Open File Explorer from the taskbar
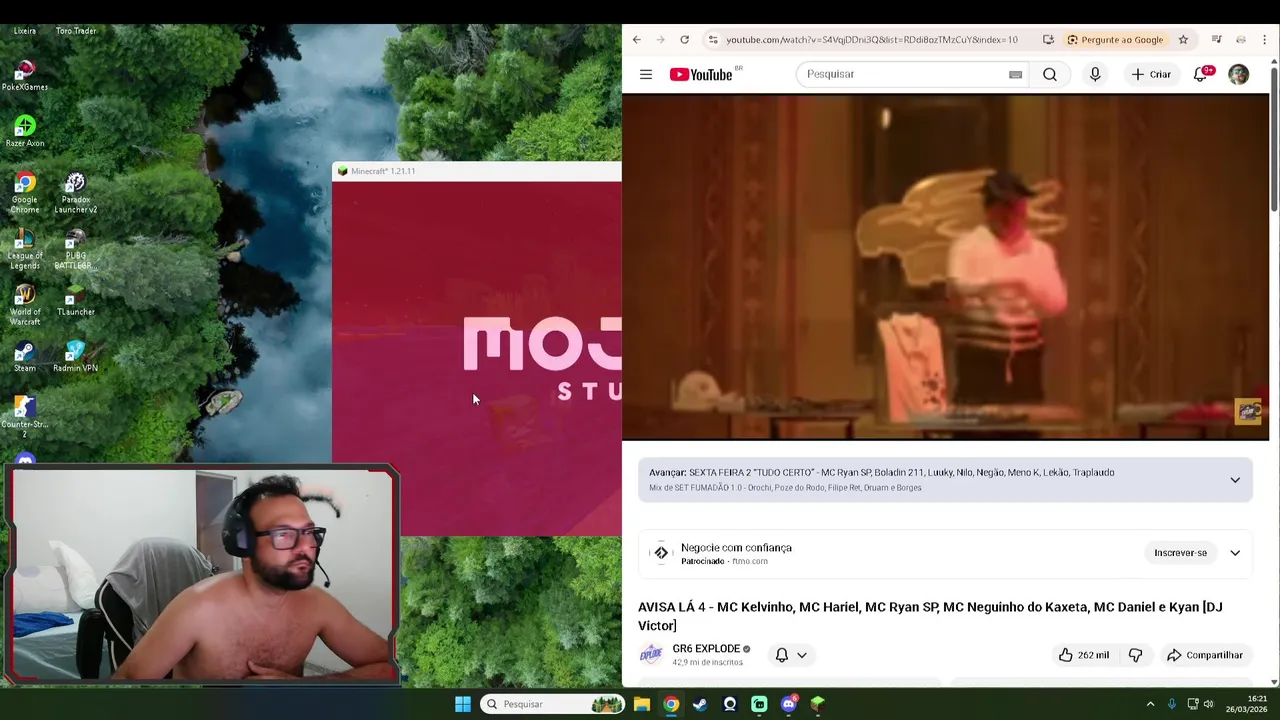The image size is (1280, 720). pos(642,704)
